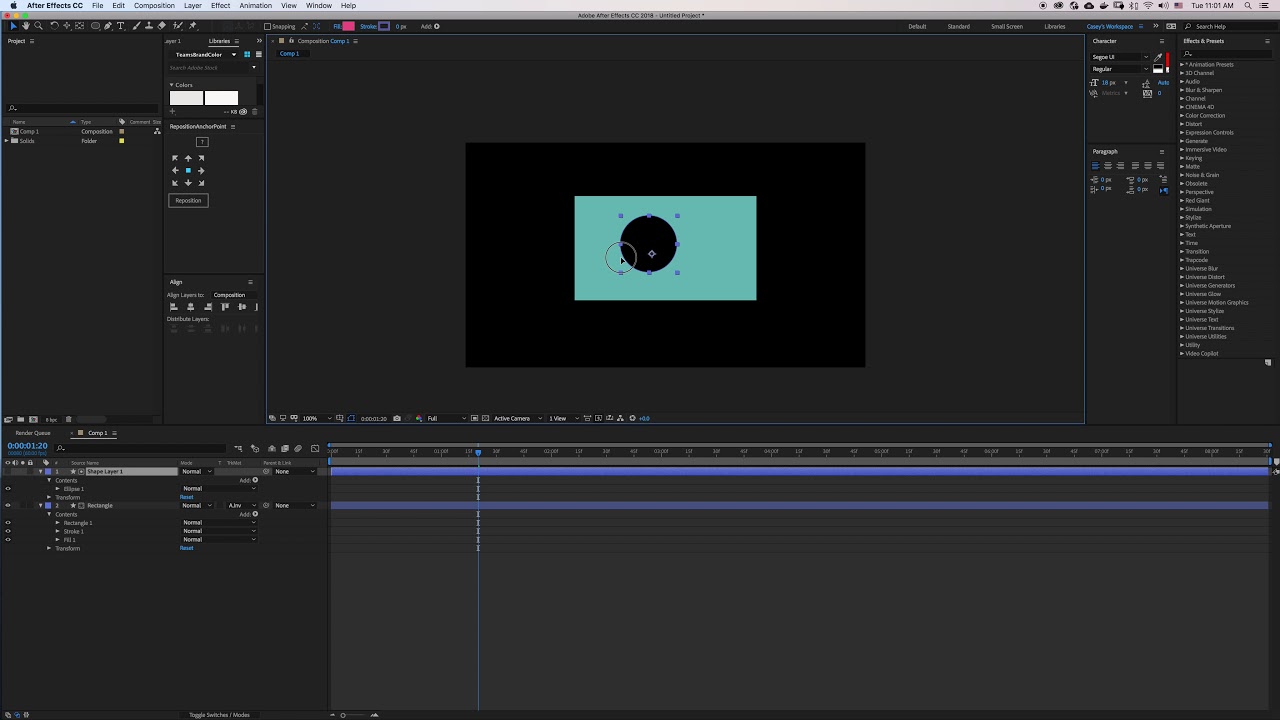
Task: Click Reset on Shape Layer 1 Transform
Action: (187, 497)
